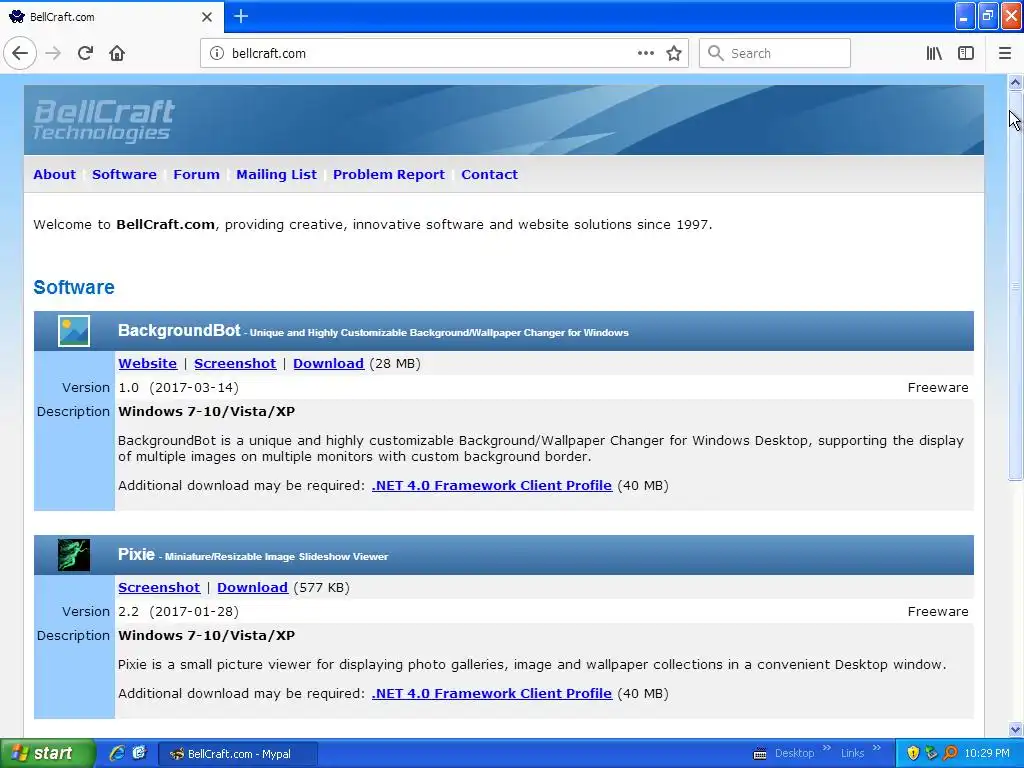Click the magnifier tray icon
Viewport: 1024px width, 768px height.
pos(950,753)
